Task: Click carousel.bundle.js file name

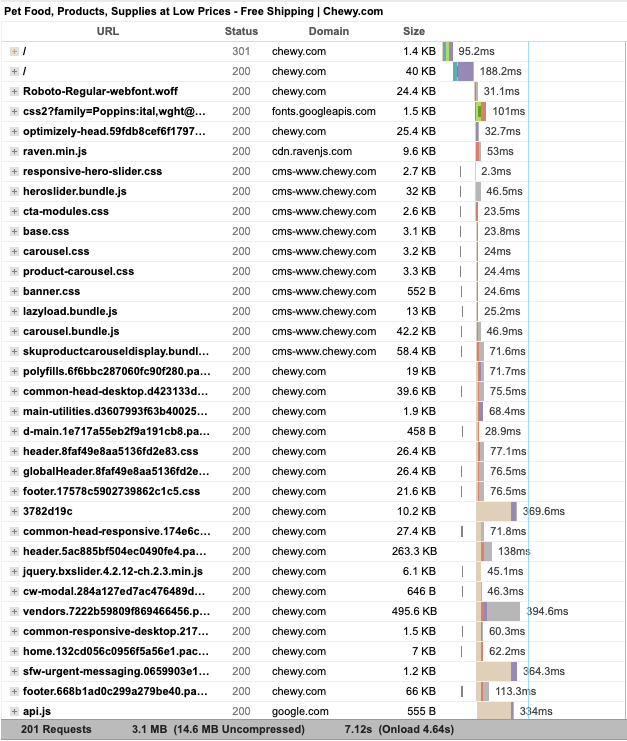Action: point(71,332)
